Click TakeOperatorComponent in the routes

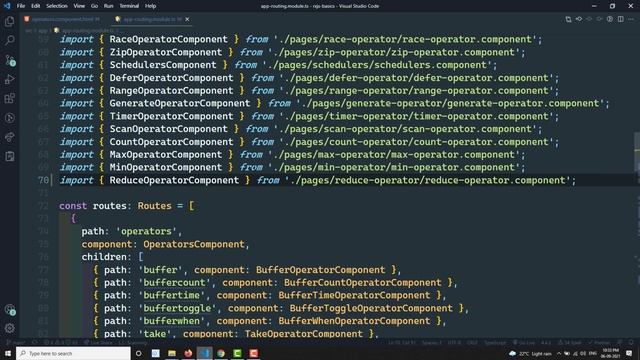tap(303, 334)
